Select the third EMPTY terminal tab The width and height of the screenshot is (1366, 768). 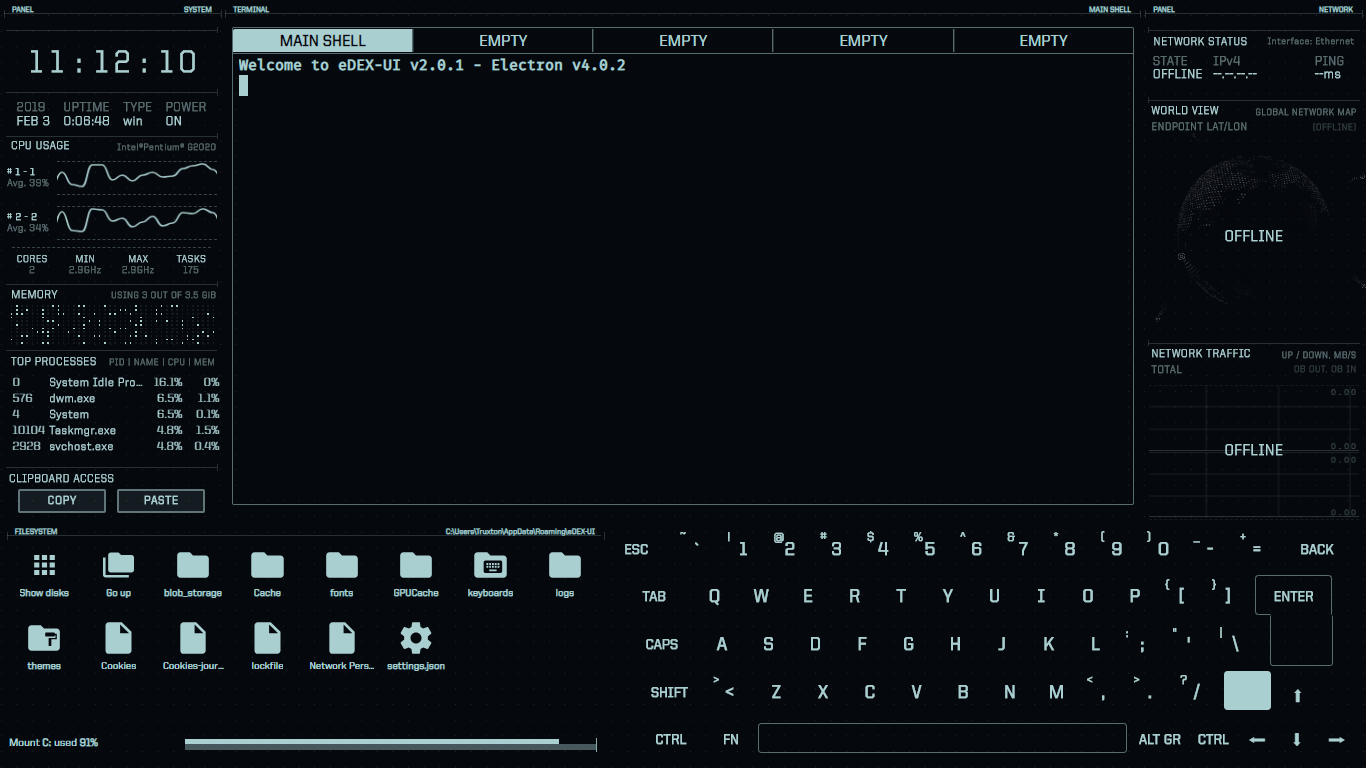coord(683,40)
